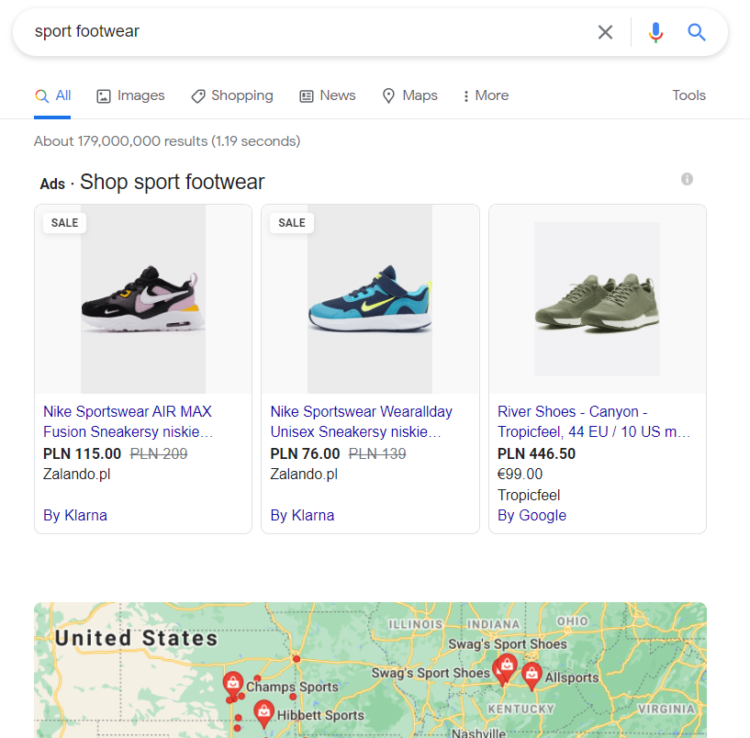
Task: Click the Hibbett Sports map pin
Action: pyautogui.click(x=264, y=712)
